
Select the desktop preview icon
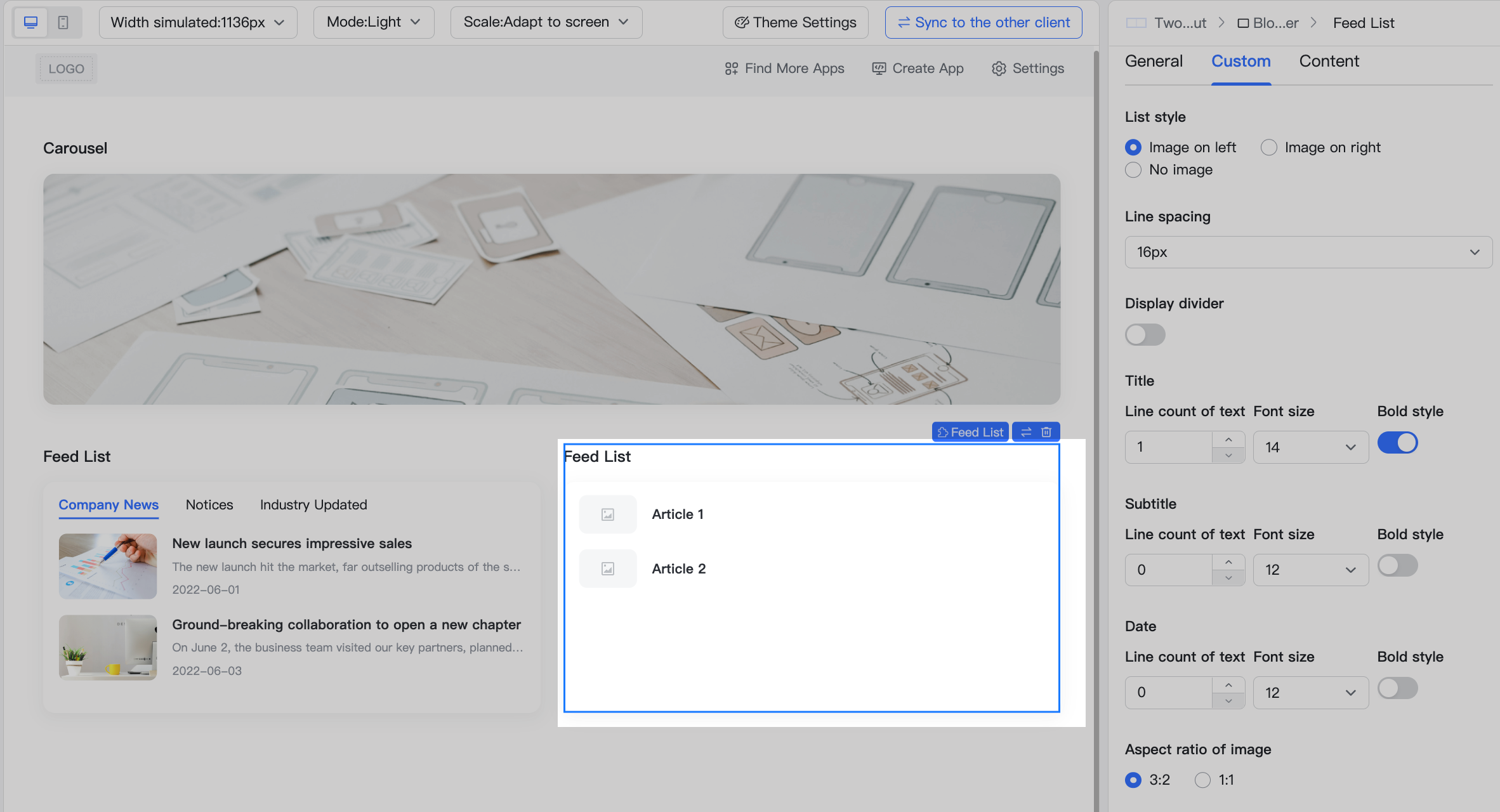(x=30, y=21)
